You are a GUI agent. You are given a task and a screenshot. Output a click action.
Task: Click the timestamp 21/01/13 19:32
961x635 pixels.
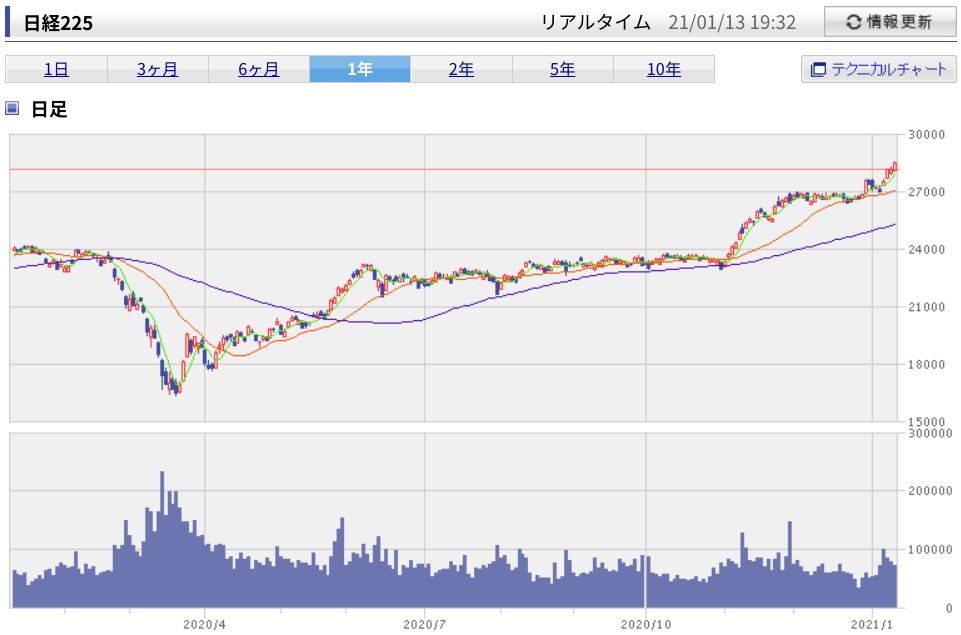[732, 23]
